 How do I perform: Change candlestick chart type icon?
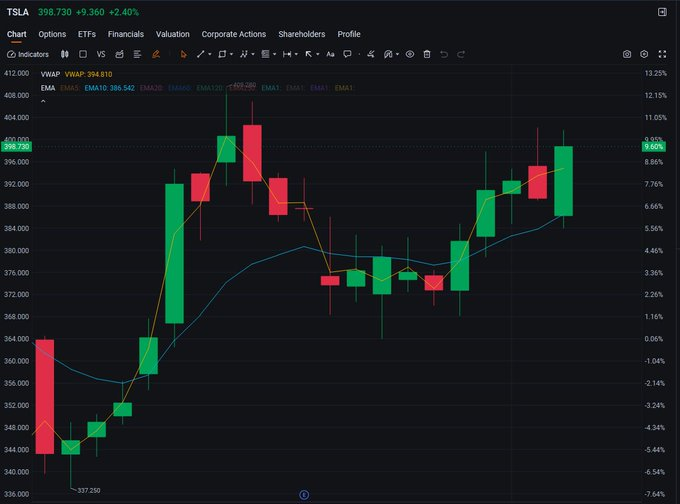[65, 54]
